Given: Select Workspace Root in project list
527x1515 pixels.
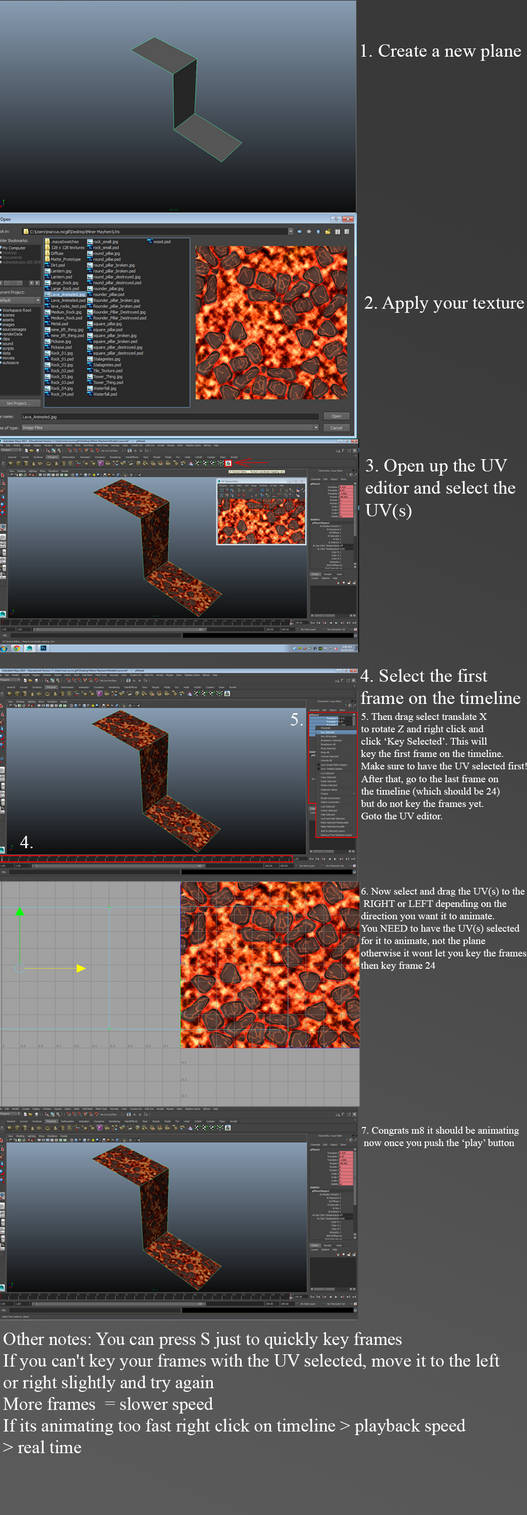Looking at the screenshot, I should pos(16,310).
